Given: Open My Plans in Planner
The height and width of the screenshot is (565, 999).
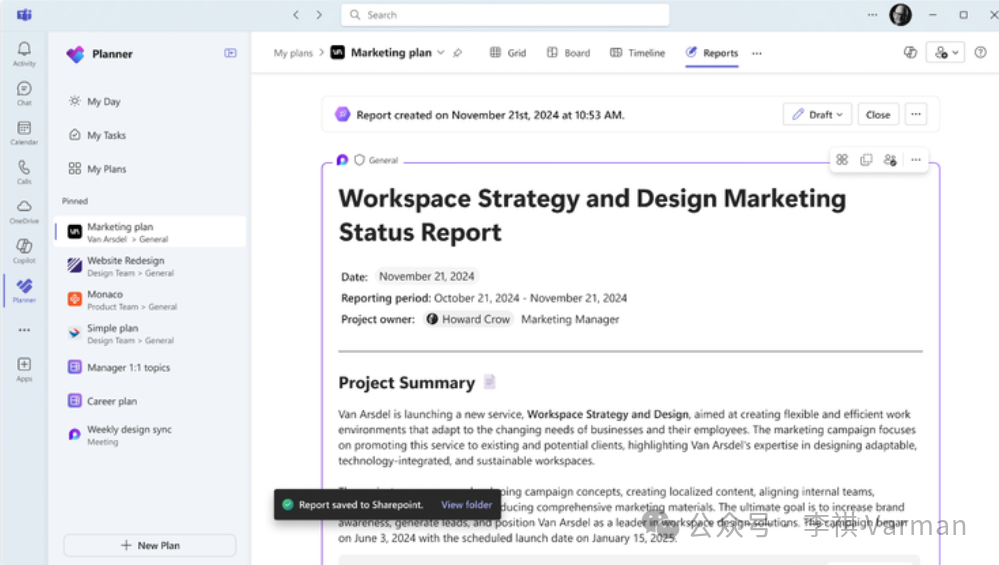Looking at the screenshot, I should click(x=97, y=169).
